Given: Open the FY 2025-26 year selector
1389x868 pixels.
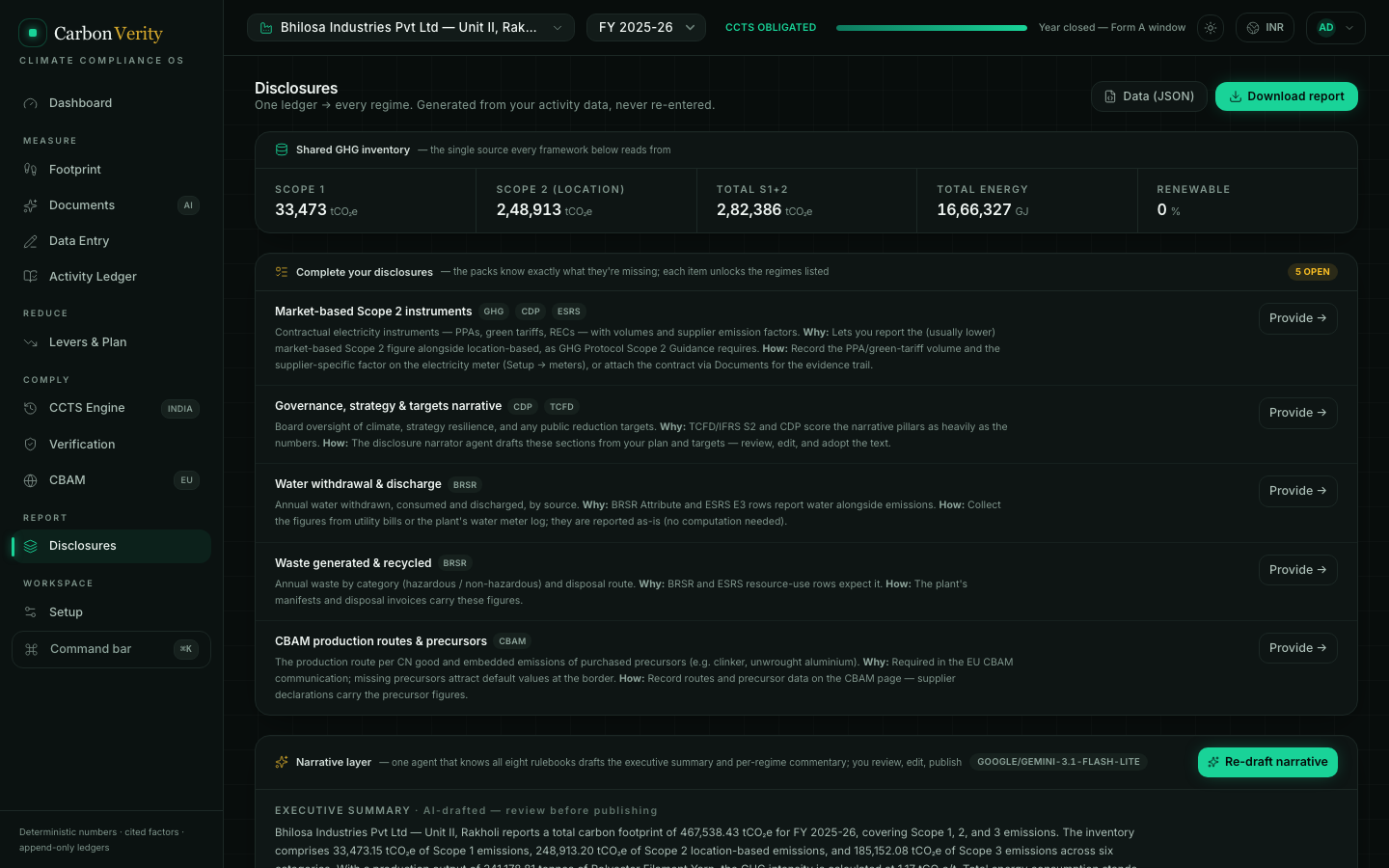Looking at the screenshot, I should [x=646, y=27].
